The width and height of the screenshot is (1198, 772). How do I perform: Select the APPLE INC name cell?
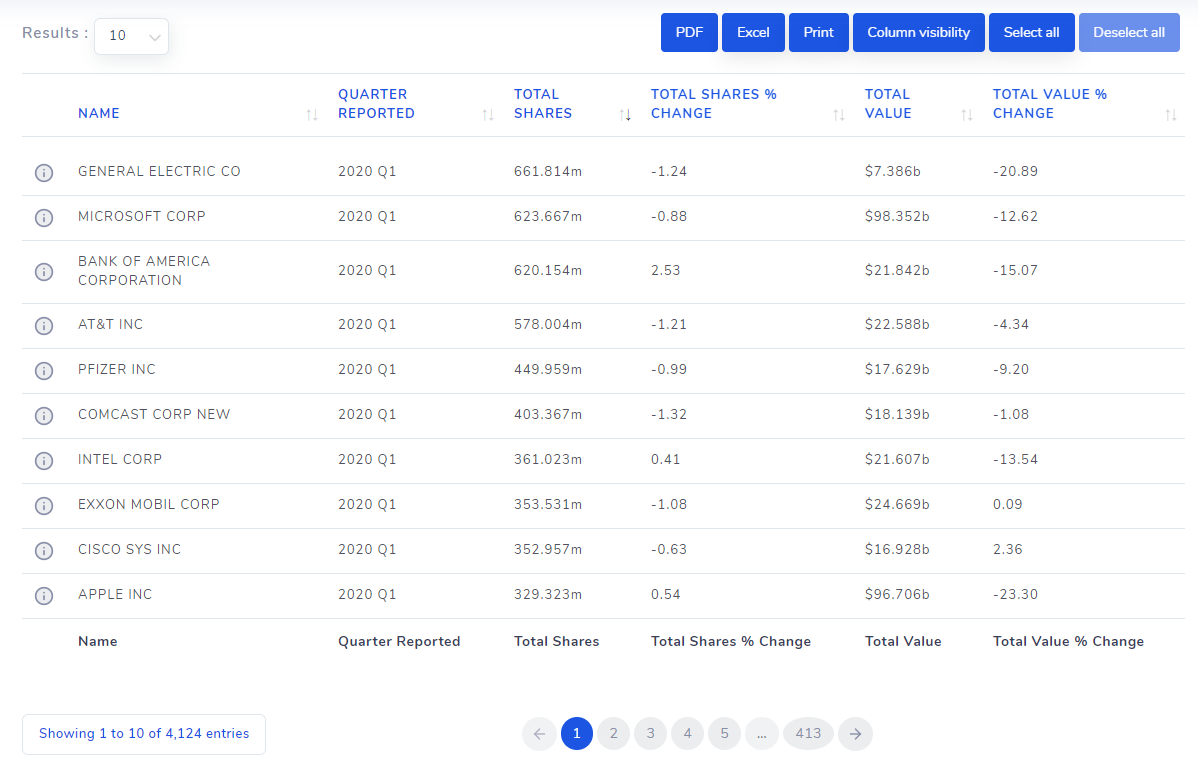[115, 595]
